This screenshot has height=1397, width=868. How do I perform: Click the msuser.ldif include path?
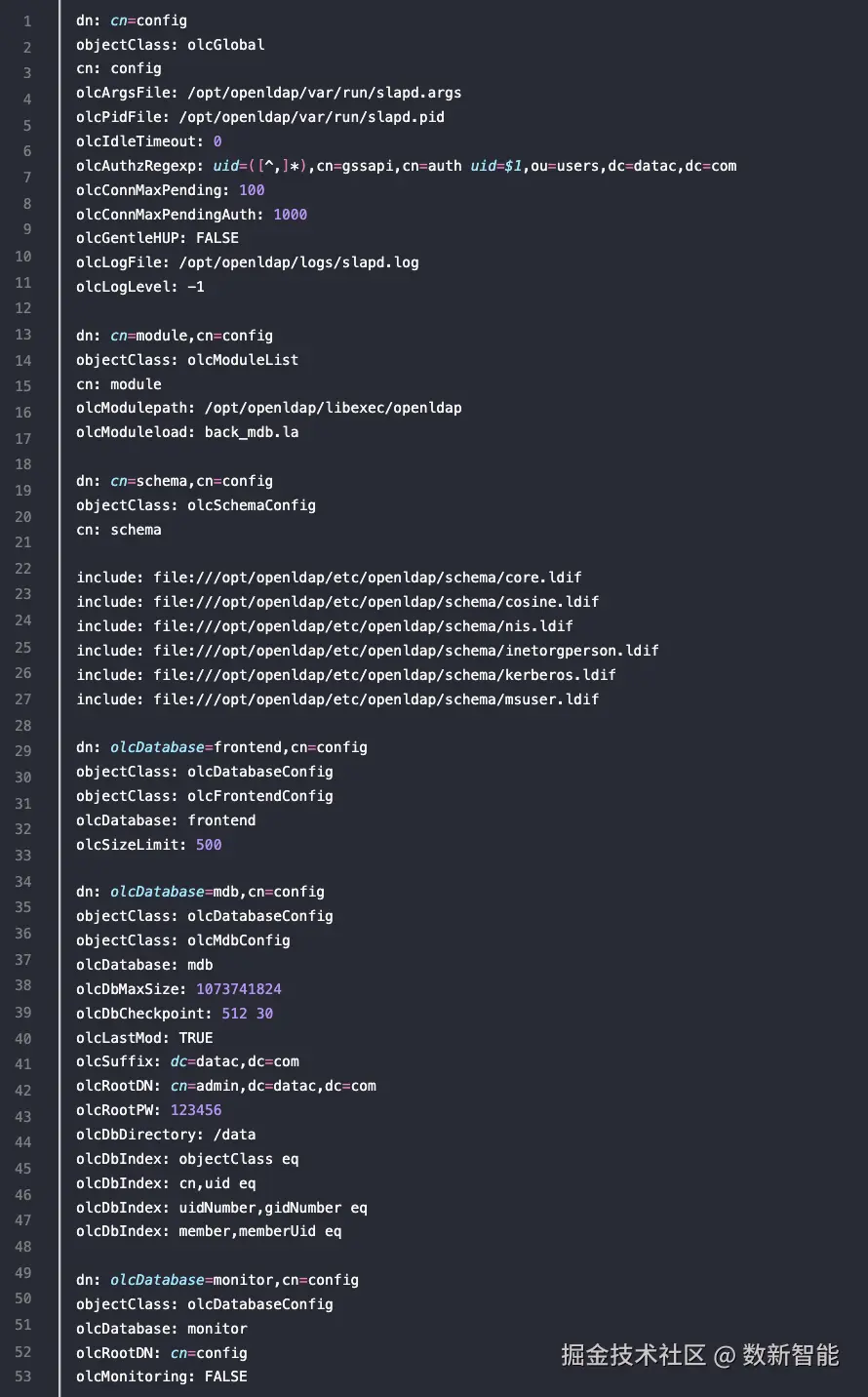coord(375,699)
